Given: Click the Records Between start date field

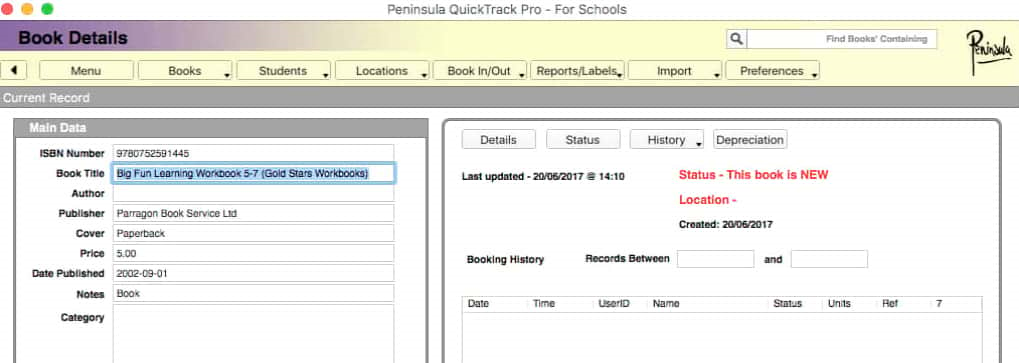Looking at the screenshot, I should coord(716,259).
